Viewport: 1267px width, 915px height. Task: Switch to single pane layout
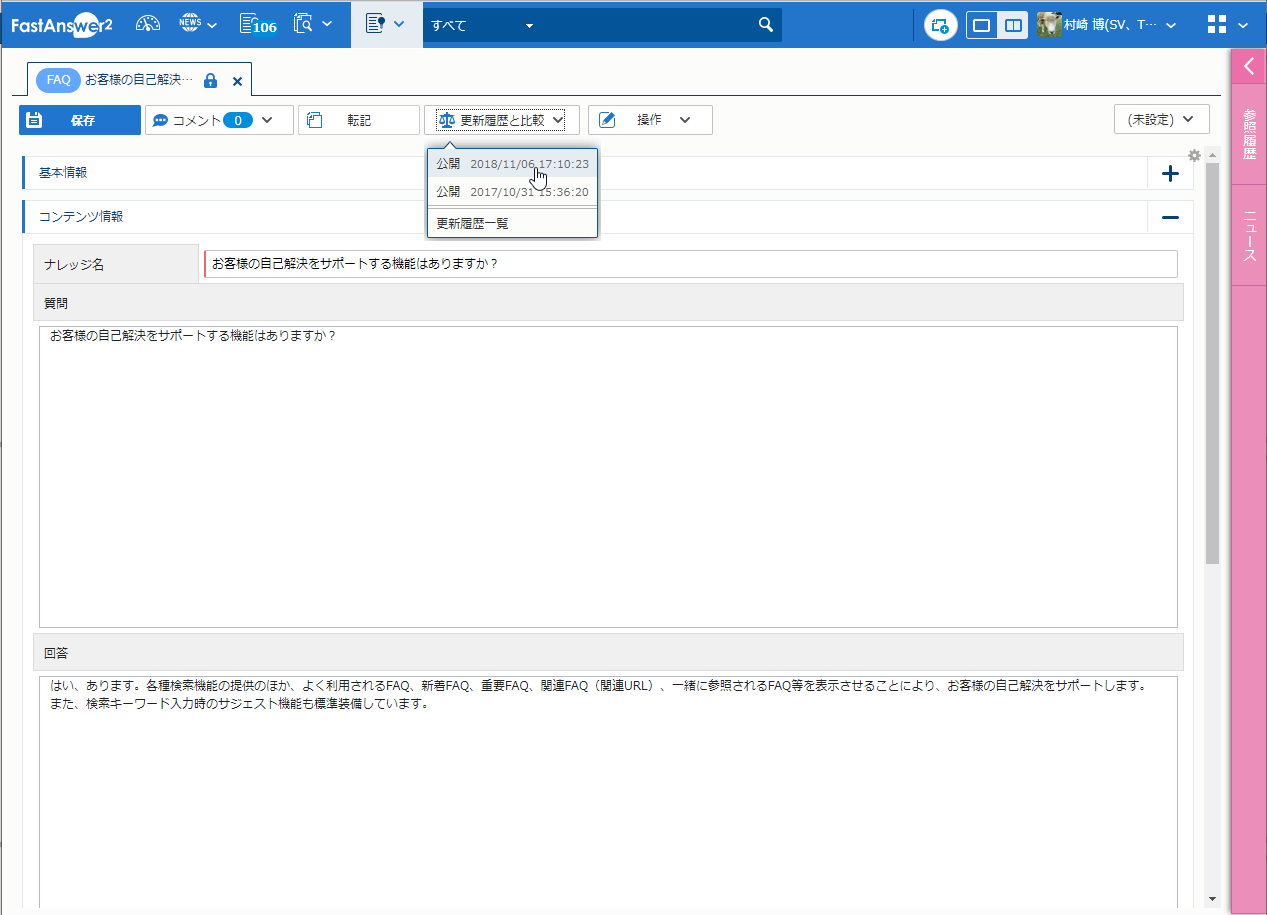pos(982,25)
